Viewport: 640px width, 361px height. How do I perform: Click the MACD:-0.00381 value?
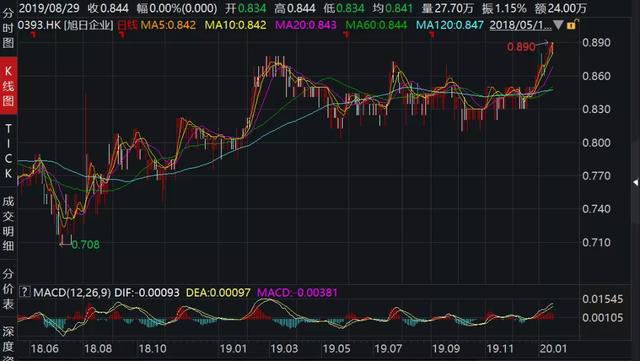click(297, 292)
